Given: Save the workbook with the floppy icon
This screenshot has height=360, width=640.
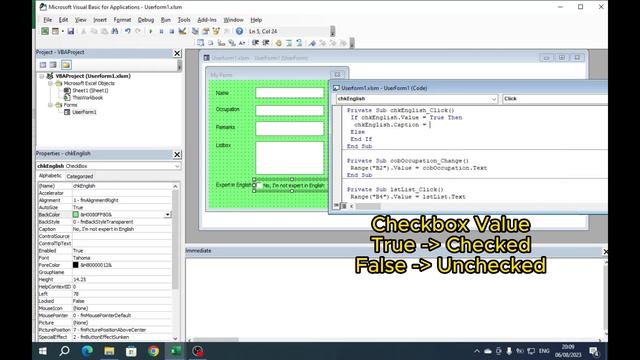Looking at the screenshot, I should coord(71,31).
